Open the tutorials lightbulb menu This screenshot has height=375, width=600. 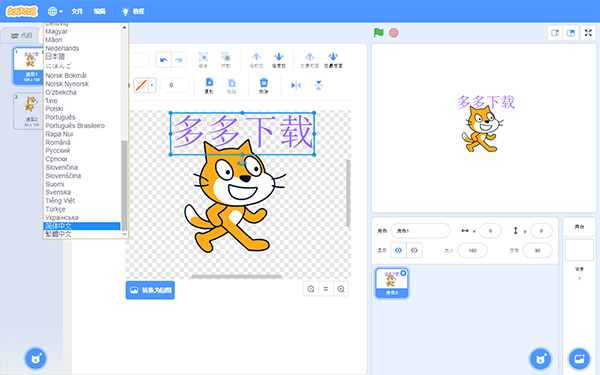pos(133,11)
